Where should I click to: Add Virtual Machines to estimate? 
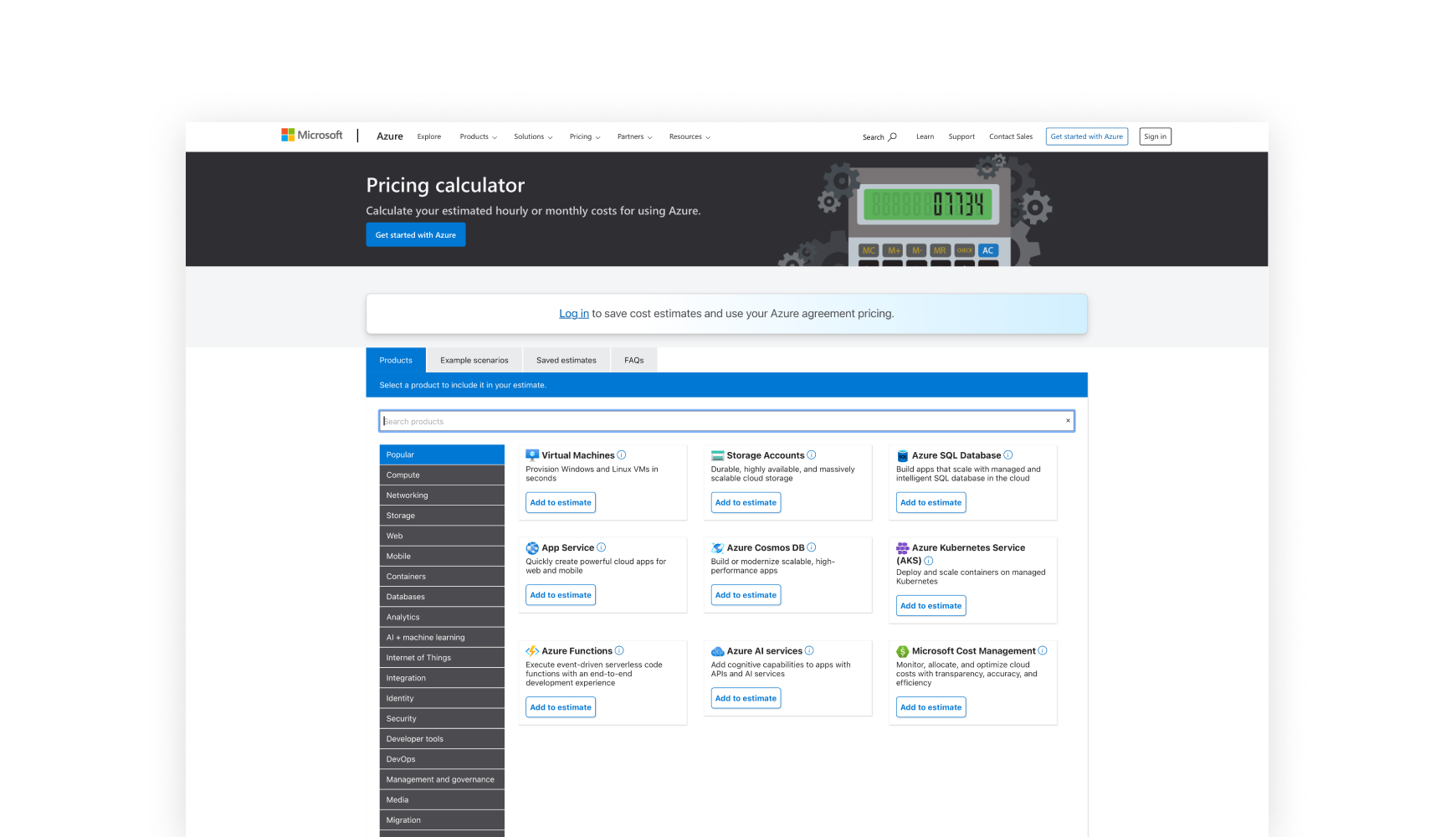coord(561,502)
